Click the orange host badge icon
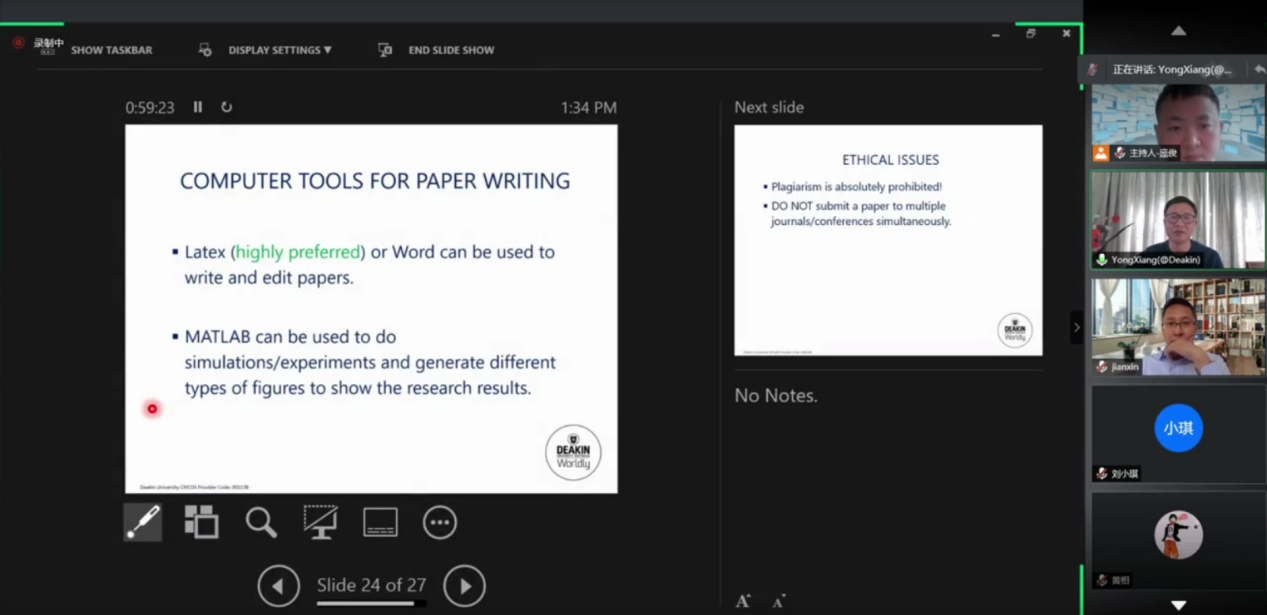Image resolution: width=1267 pixels, height=615 pixels. [1101, 153]
